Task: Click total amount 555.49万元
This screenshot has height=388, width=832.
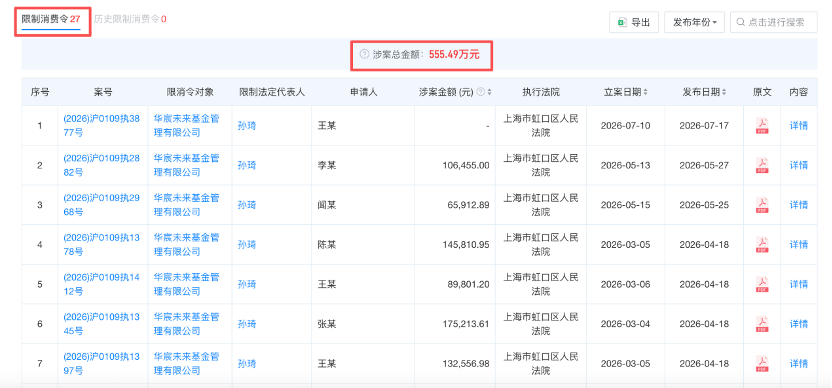Action: click(454, 54)
